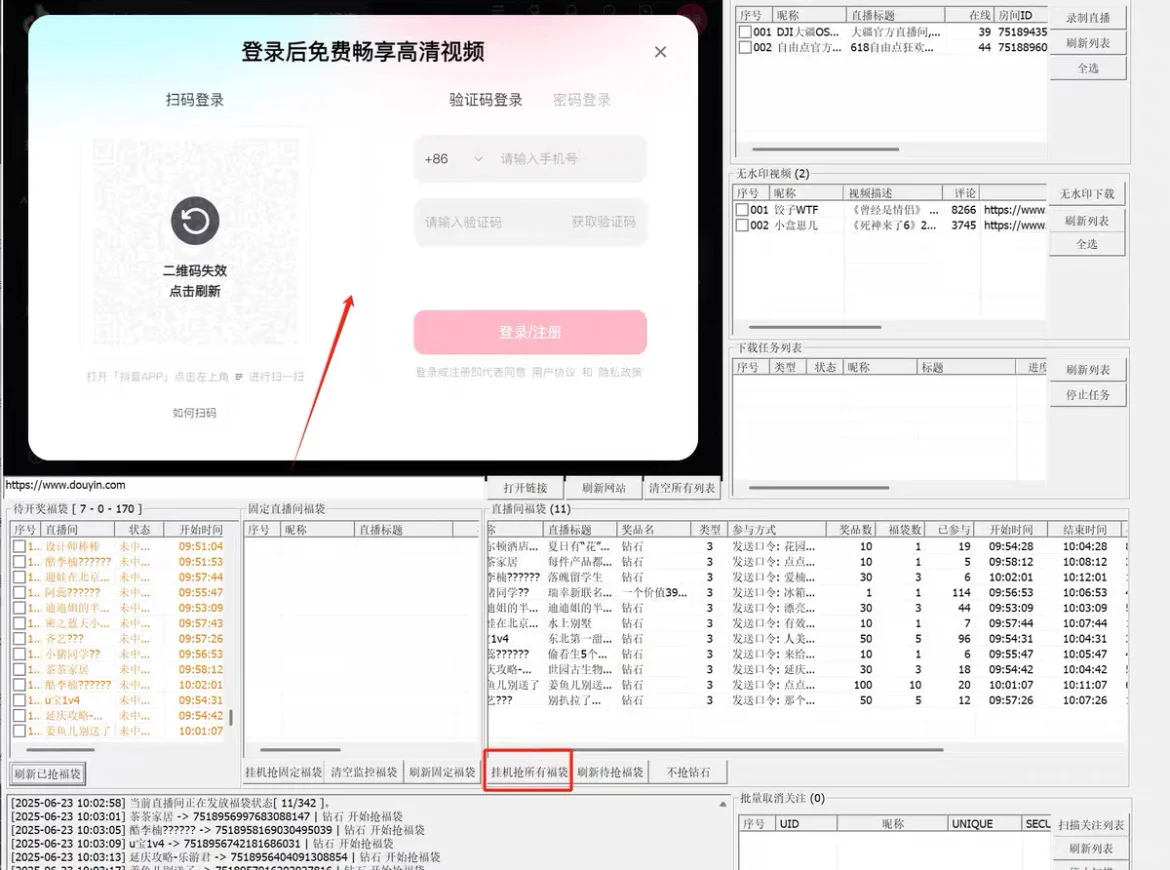1170x870 pixels.
Task: Click the 无水印下载 button
Action: pyautogui.click(x=1086, y=192)
